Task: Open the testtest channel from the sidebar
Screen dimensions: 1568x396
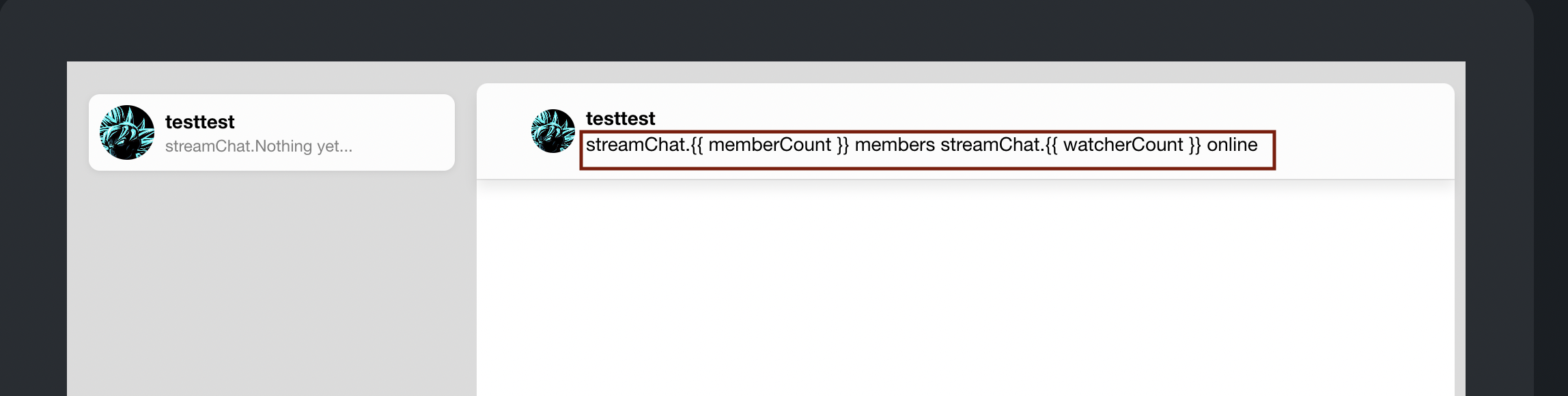Action: pyautogui.click(x=273, y=132)
